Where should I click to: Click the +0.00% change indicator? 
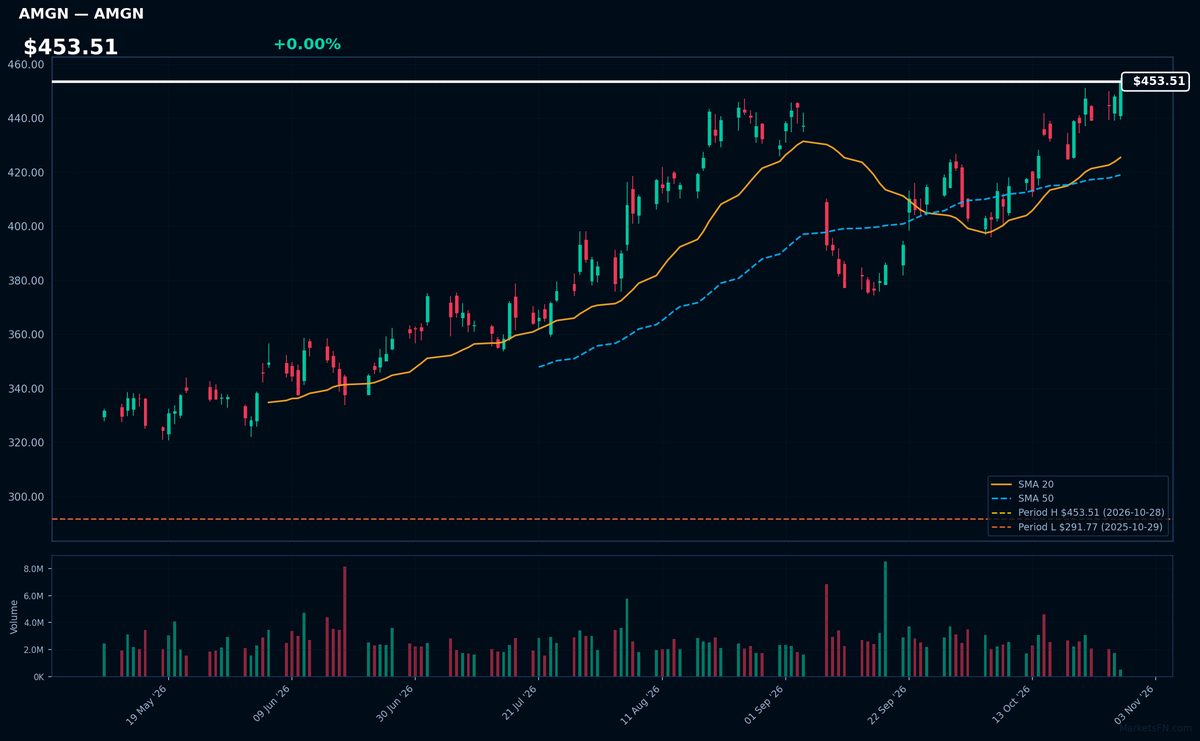[x=307, y=44]
